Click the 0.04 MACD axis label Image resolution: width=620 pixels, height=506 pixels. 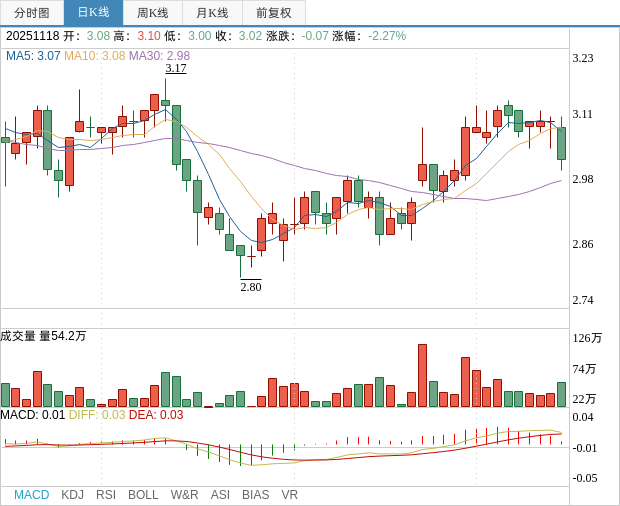point(583,417)
